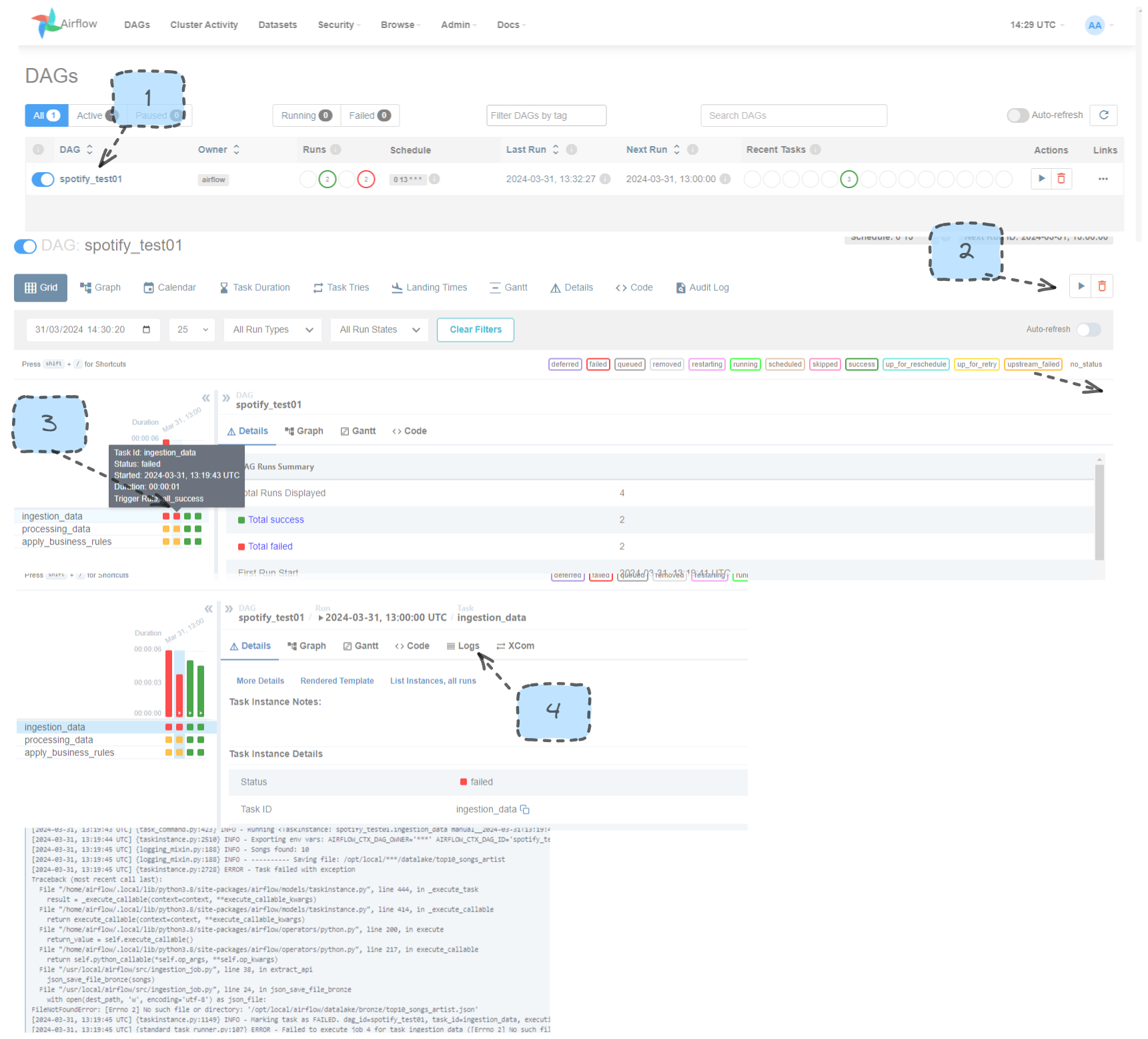
Task: Enable Auto-refresh for DAGs list
Action: pyautogui.click(x=1017, y=115)
